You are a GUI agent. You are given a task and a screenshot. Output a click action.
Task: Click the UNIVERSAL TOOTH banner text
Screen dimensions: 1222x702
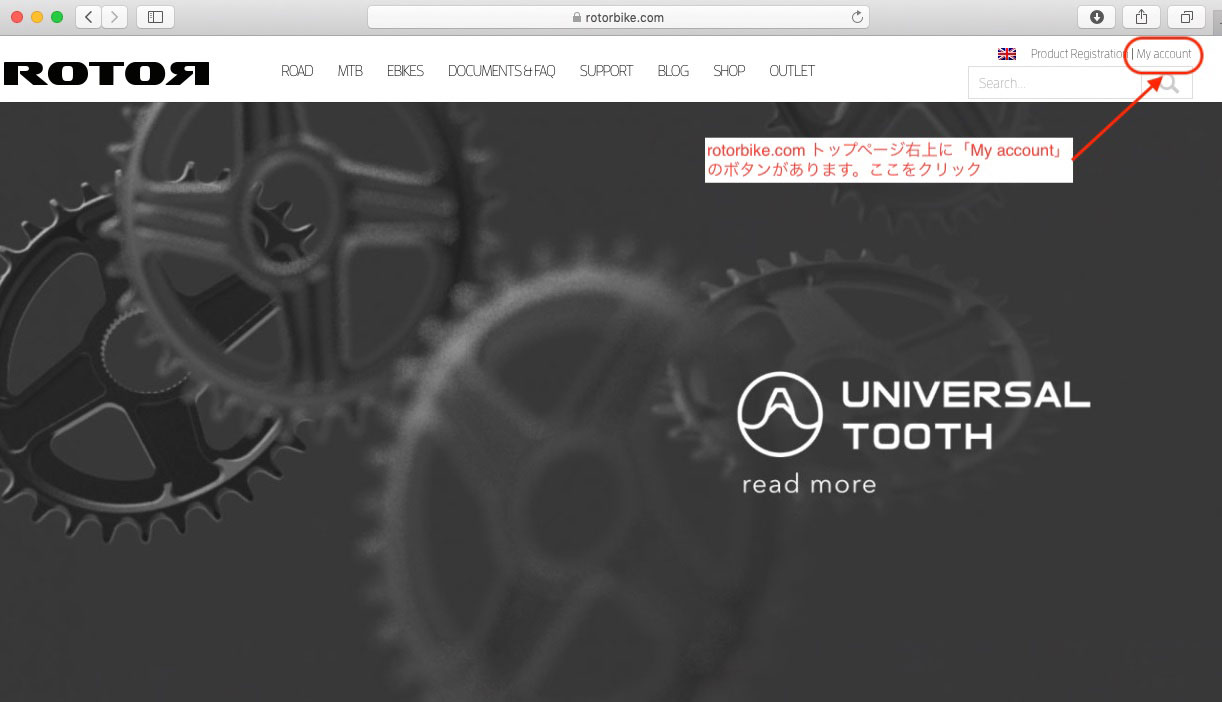point(965,415)
